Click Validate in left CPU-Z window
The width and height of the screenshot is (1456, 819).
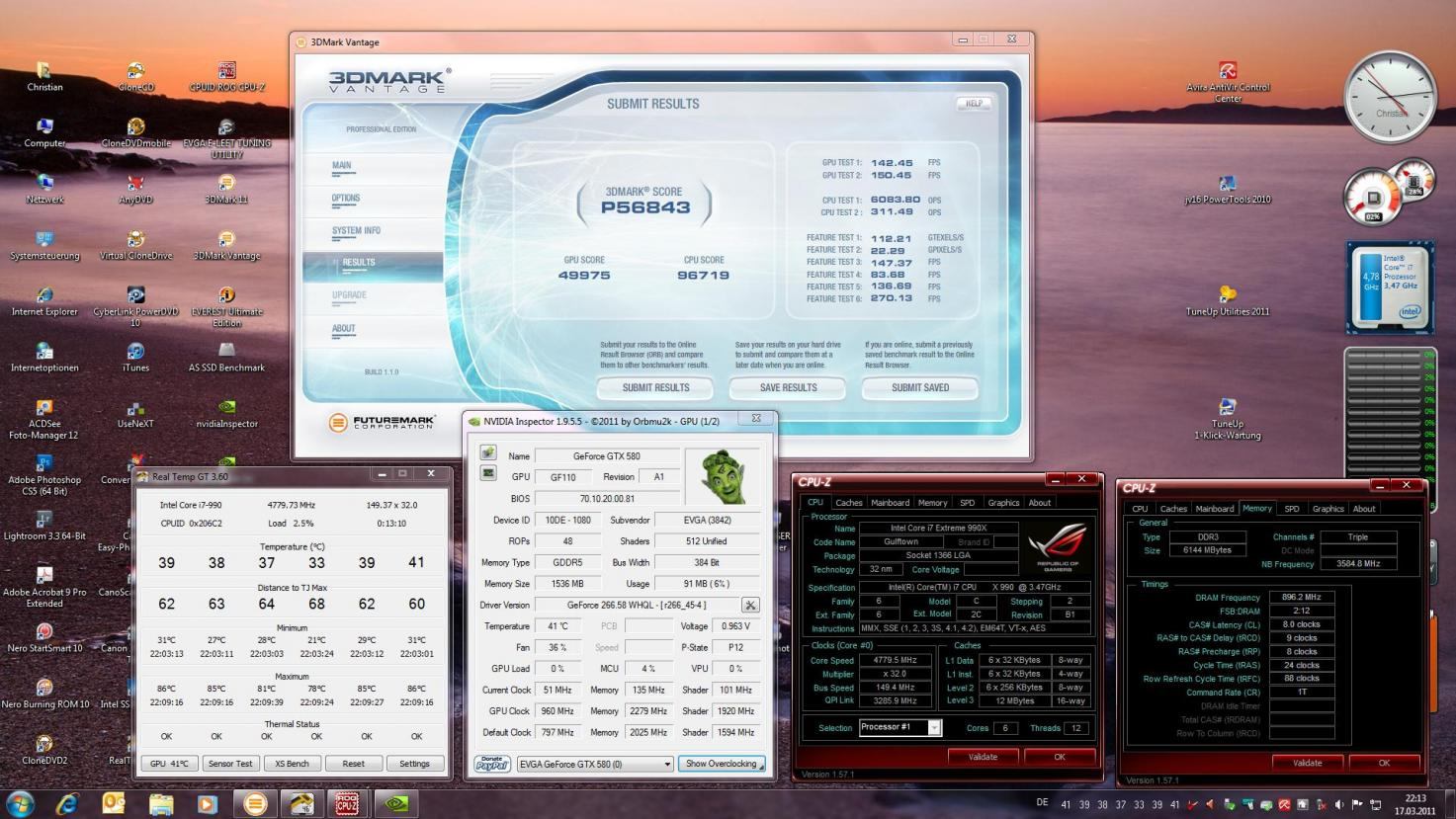click(x=983, y=757)
